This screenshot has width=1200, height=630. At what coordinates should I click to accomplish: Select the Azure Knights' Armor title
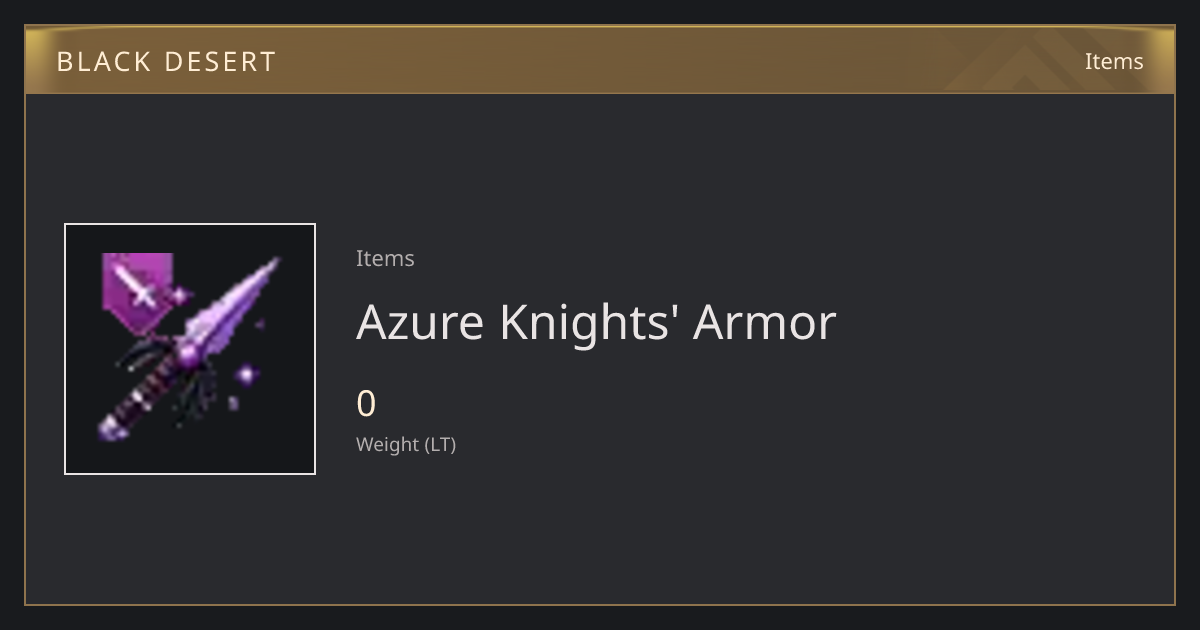(596, 322)
